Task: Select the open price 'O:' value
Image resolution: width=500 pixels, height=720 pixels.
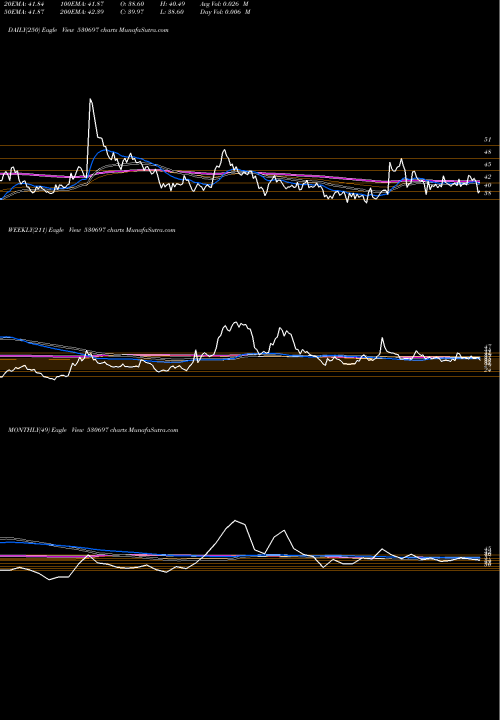Action: (131, 4)
